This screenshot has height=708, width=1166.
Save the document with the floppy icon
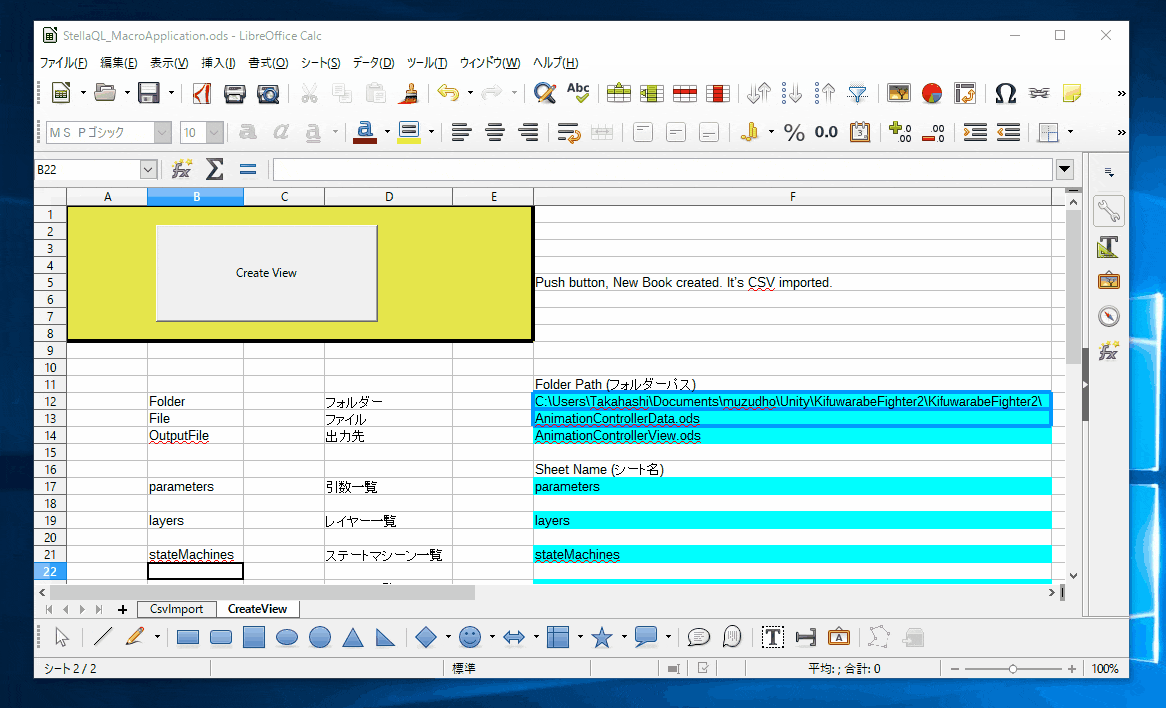click(x=149, y=93)
